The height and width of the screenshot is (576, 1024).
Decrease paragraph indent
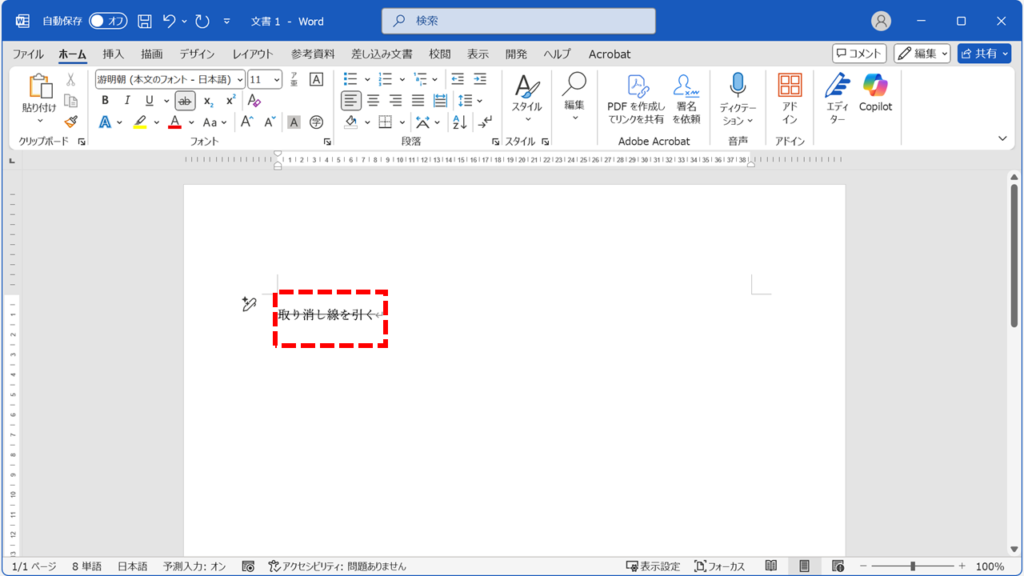pyautogui.click(x=457, y=79)
